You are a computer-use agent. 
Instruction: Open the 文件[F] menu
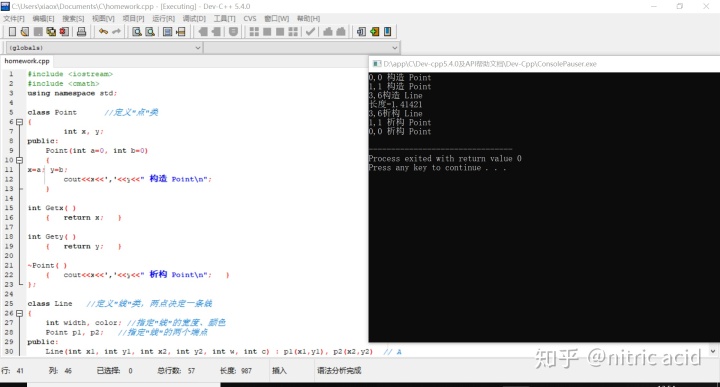pyautogui.click(x=14, y=18)
